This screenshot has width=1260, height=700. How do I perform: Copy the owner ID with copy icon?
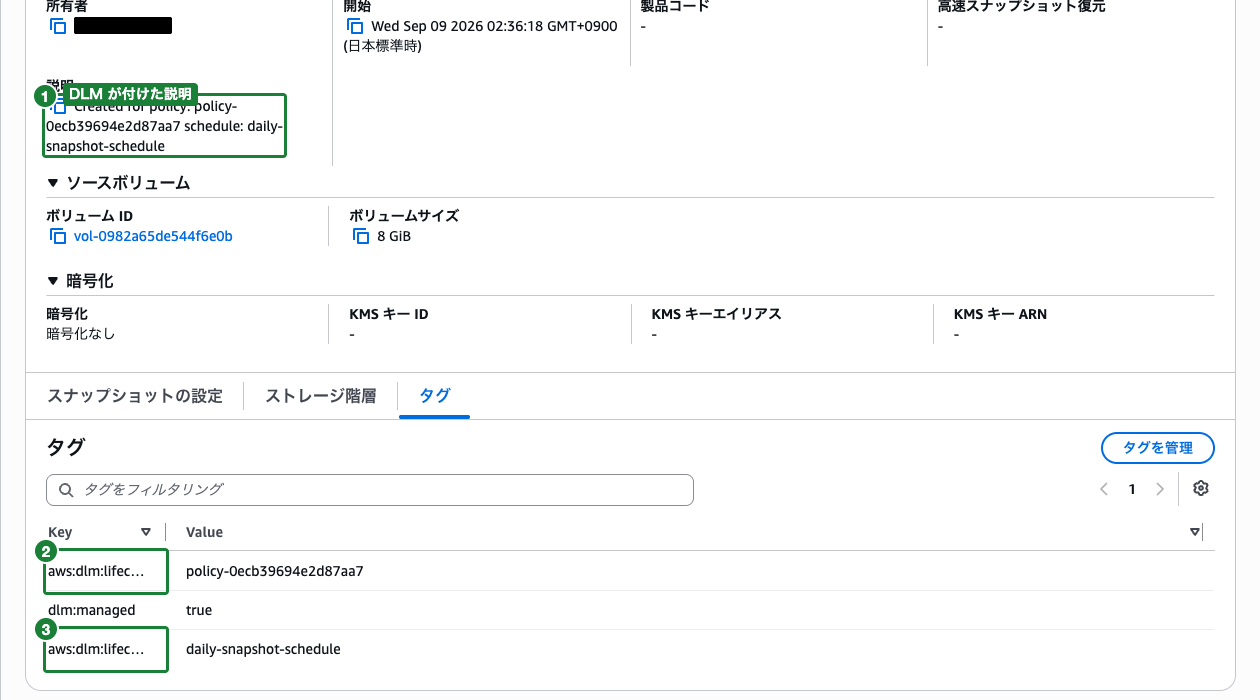pos(58,26)
